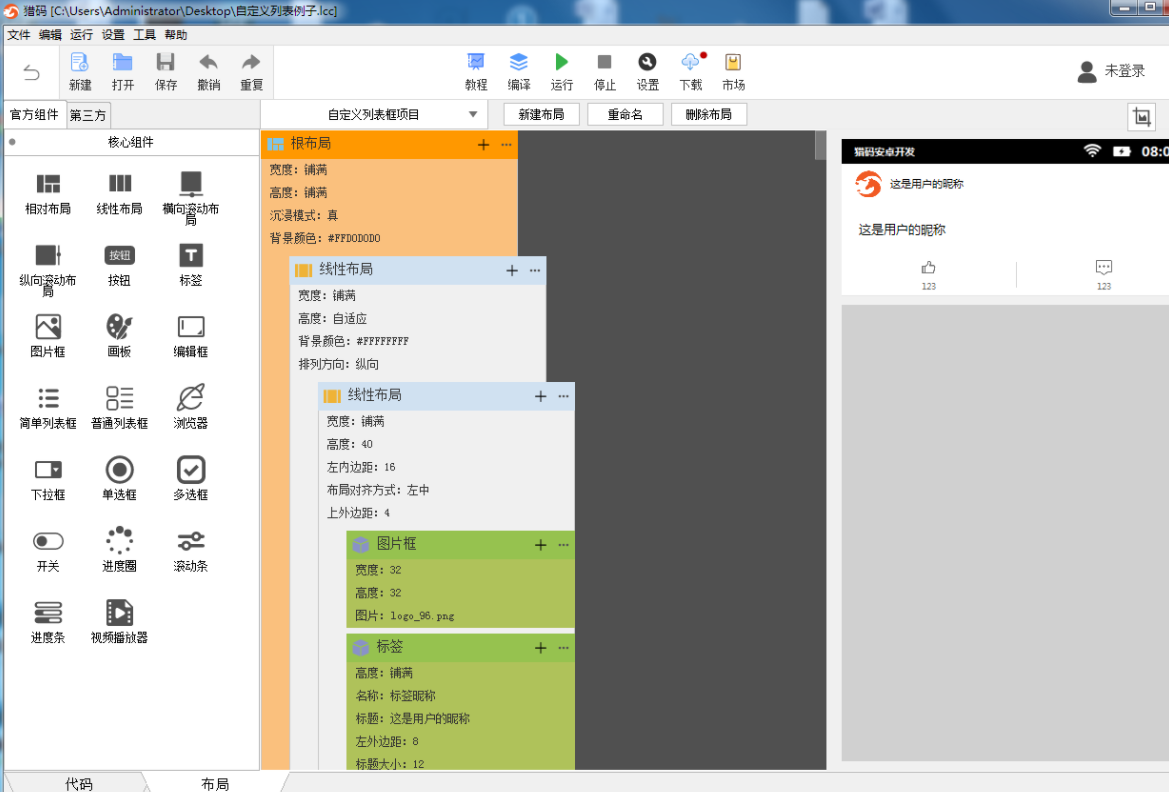This screenshot has width=1169, height=792.
Task: Click the 新建布局 (New layout) button
Action: [x=541, y=114]
